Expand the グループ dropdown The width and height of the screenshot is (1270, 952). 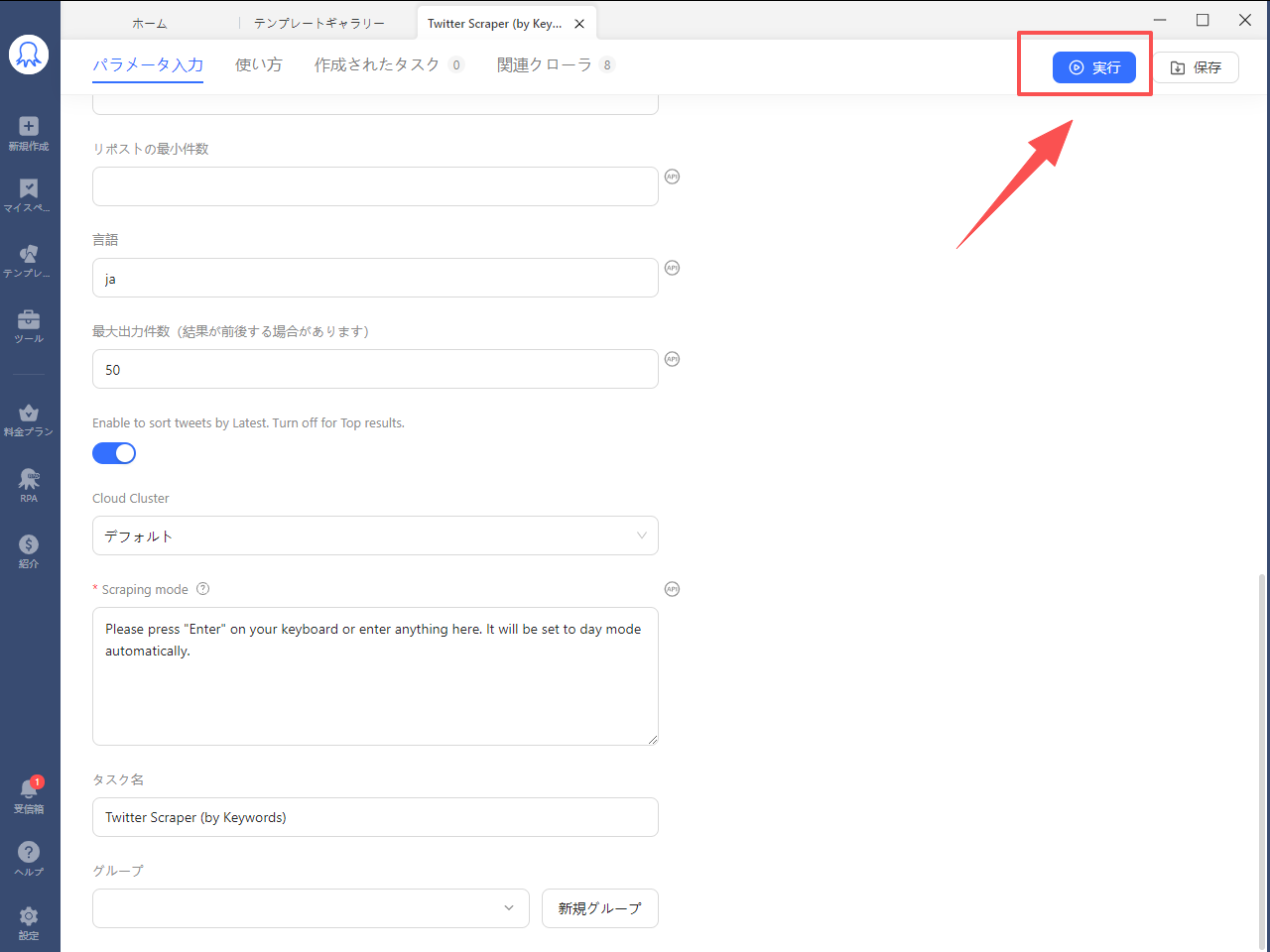point(312,908)
